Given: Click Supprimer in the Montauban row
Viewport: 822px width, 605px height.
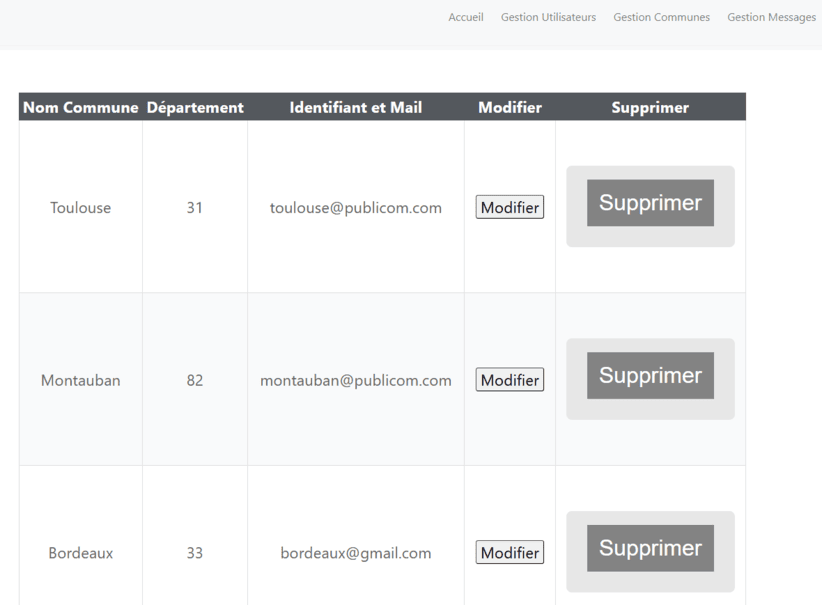Looking at the screenshot, I should pyautogui.click(x=650, y=376).
